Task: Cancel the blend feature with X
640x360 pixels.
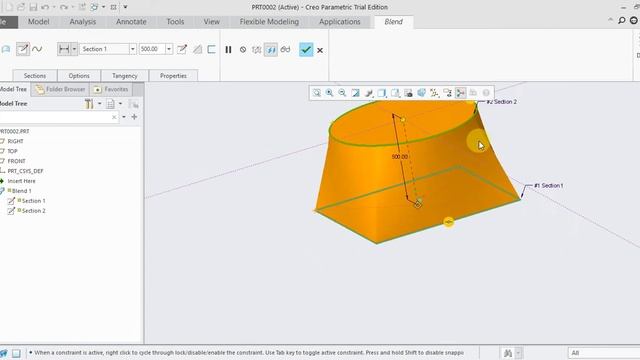Action: tap(320, 50)
